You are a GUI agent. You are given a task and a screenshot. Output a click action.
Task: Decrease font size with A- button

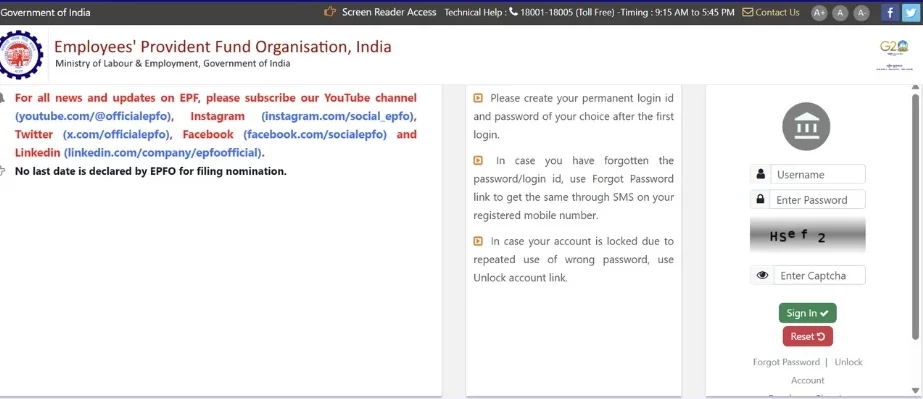(861, 13)
